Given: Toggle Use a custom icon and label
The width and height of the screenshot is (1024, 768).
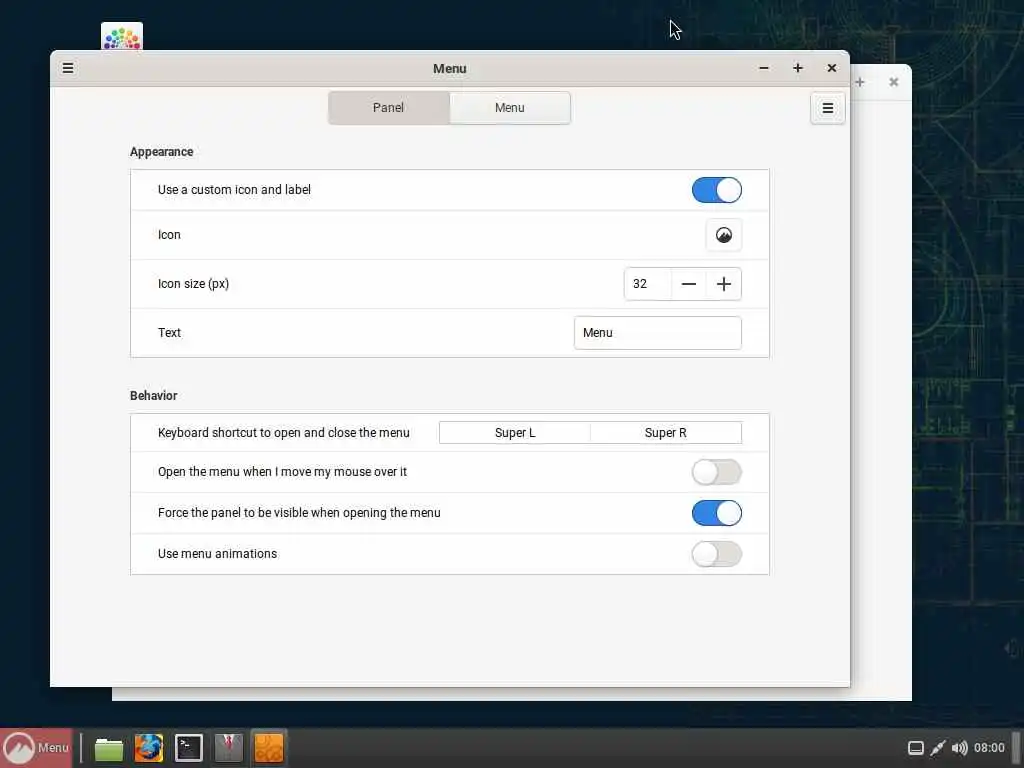Looking at the screenshot, I should point(716,190).
